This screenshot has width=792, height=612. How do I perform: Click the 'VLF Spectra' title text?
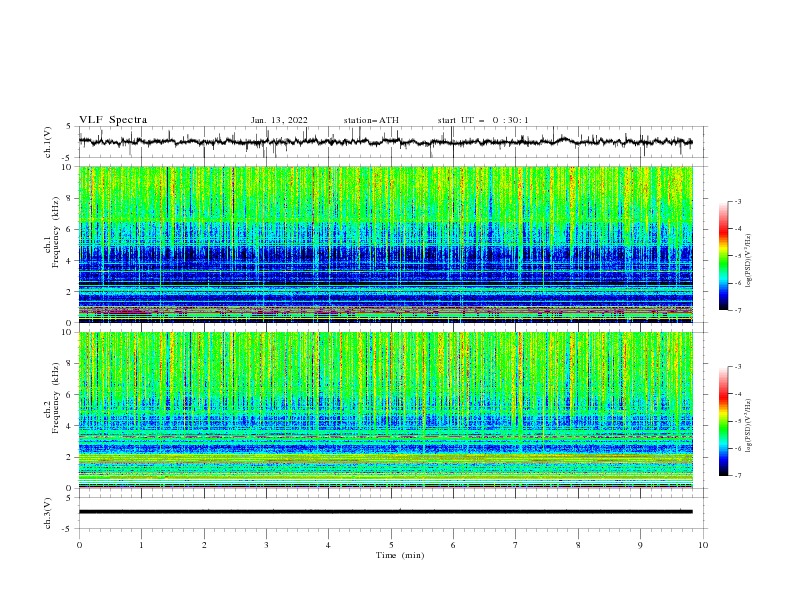point(113,120)
